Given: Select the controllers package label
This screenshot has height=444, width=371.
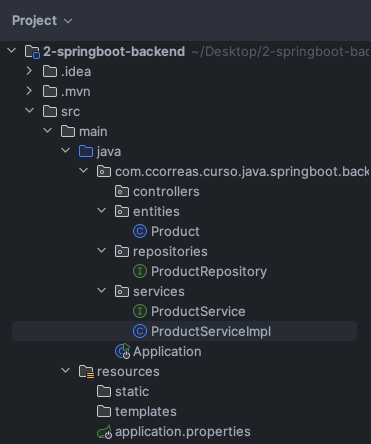Looking at the screenshot, I should coord(166,191).
